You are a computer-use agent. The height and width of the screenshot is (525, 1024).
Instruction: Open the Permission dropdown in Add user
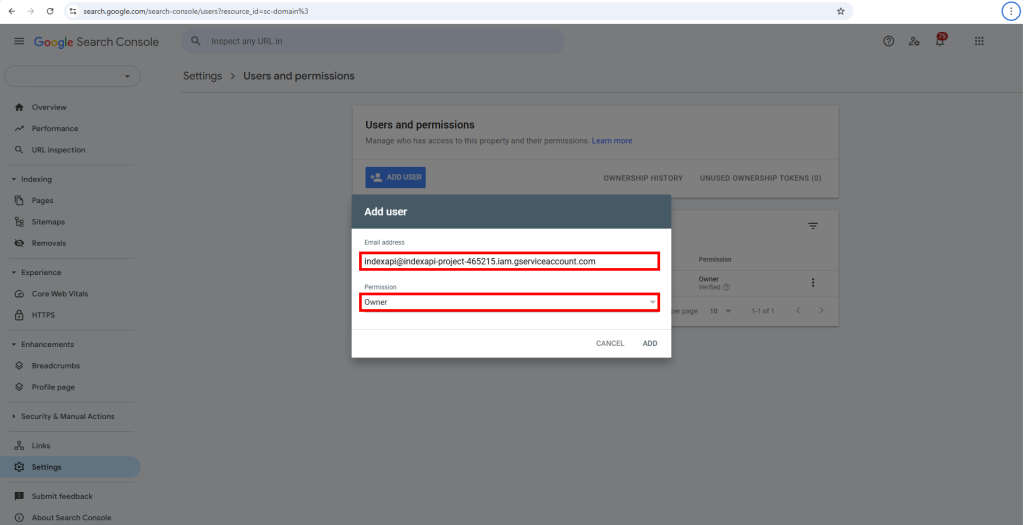(x=510, y=302)
